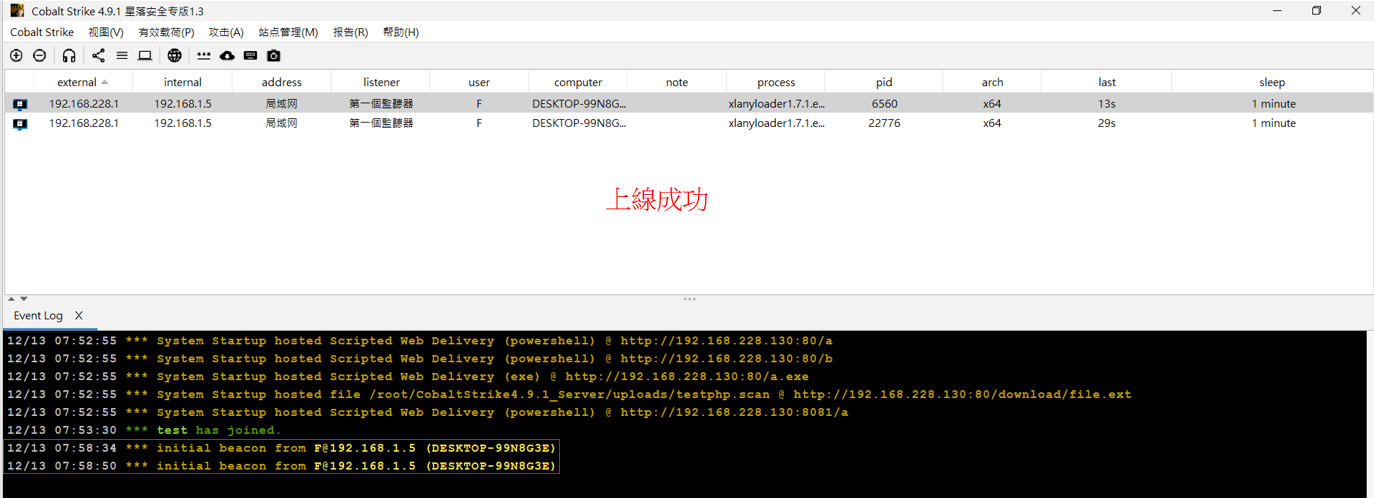Switch to the pivot graph view icon
This screenshot has width=1374, height=498.
(98, 56)
